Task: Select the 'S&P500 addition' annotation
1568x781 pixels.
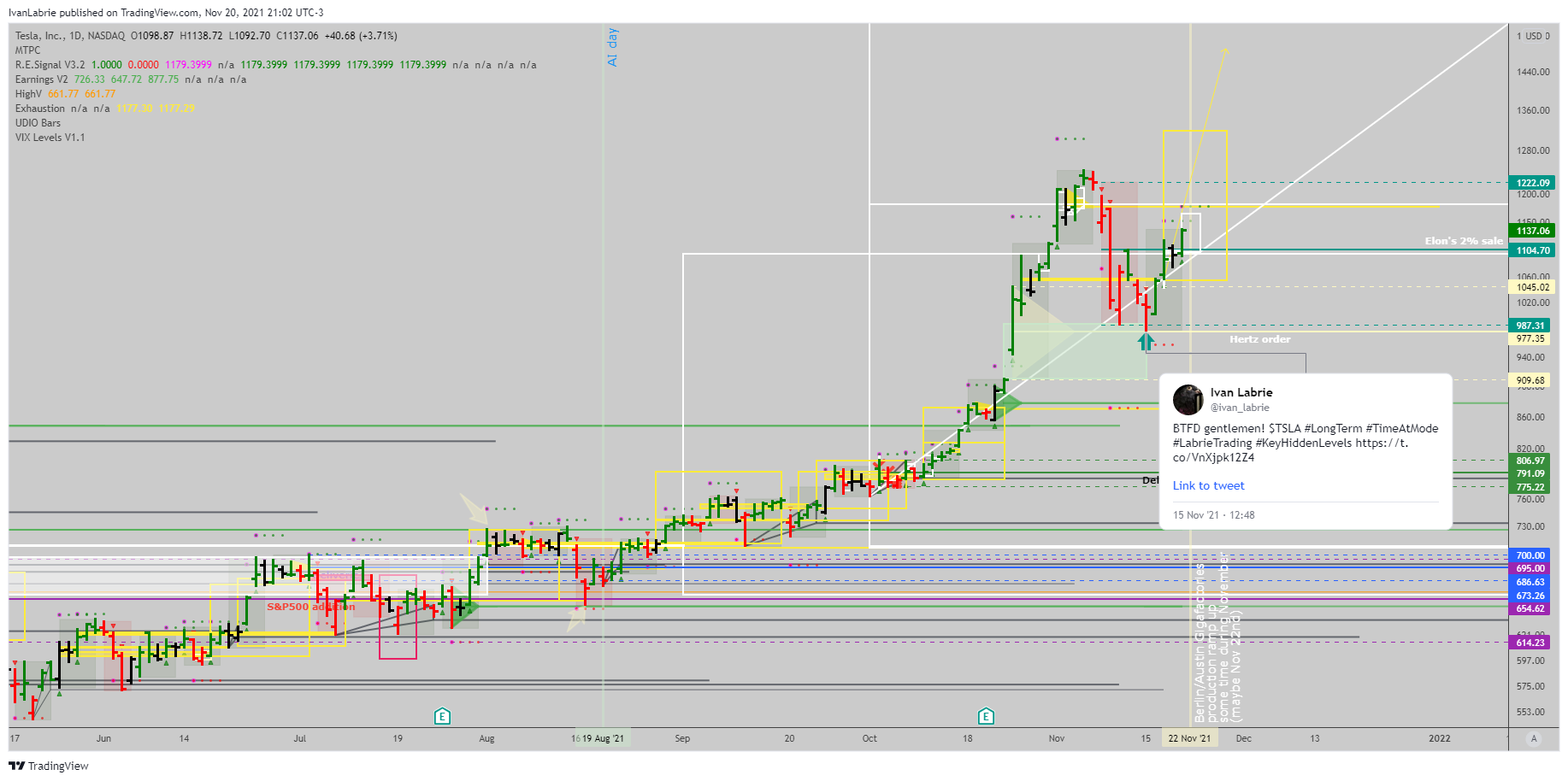Action: click(311, 607)
